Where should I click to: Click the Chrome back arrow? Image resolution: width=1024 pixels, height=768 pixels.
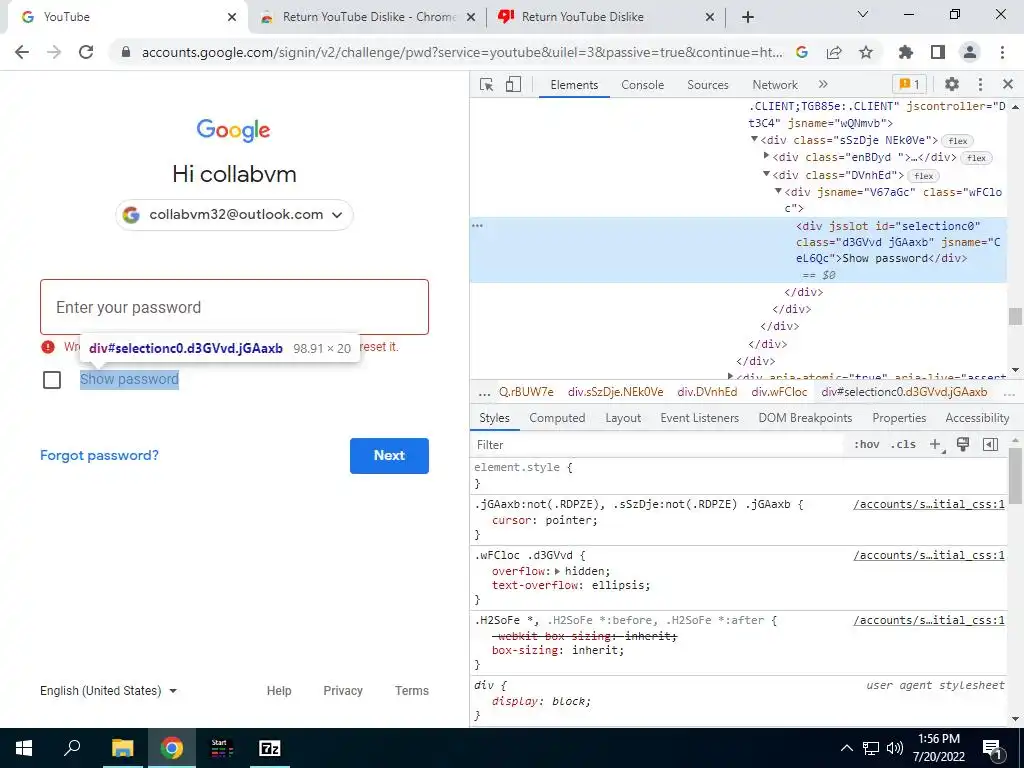(22, 52)
